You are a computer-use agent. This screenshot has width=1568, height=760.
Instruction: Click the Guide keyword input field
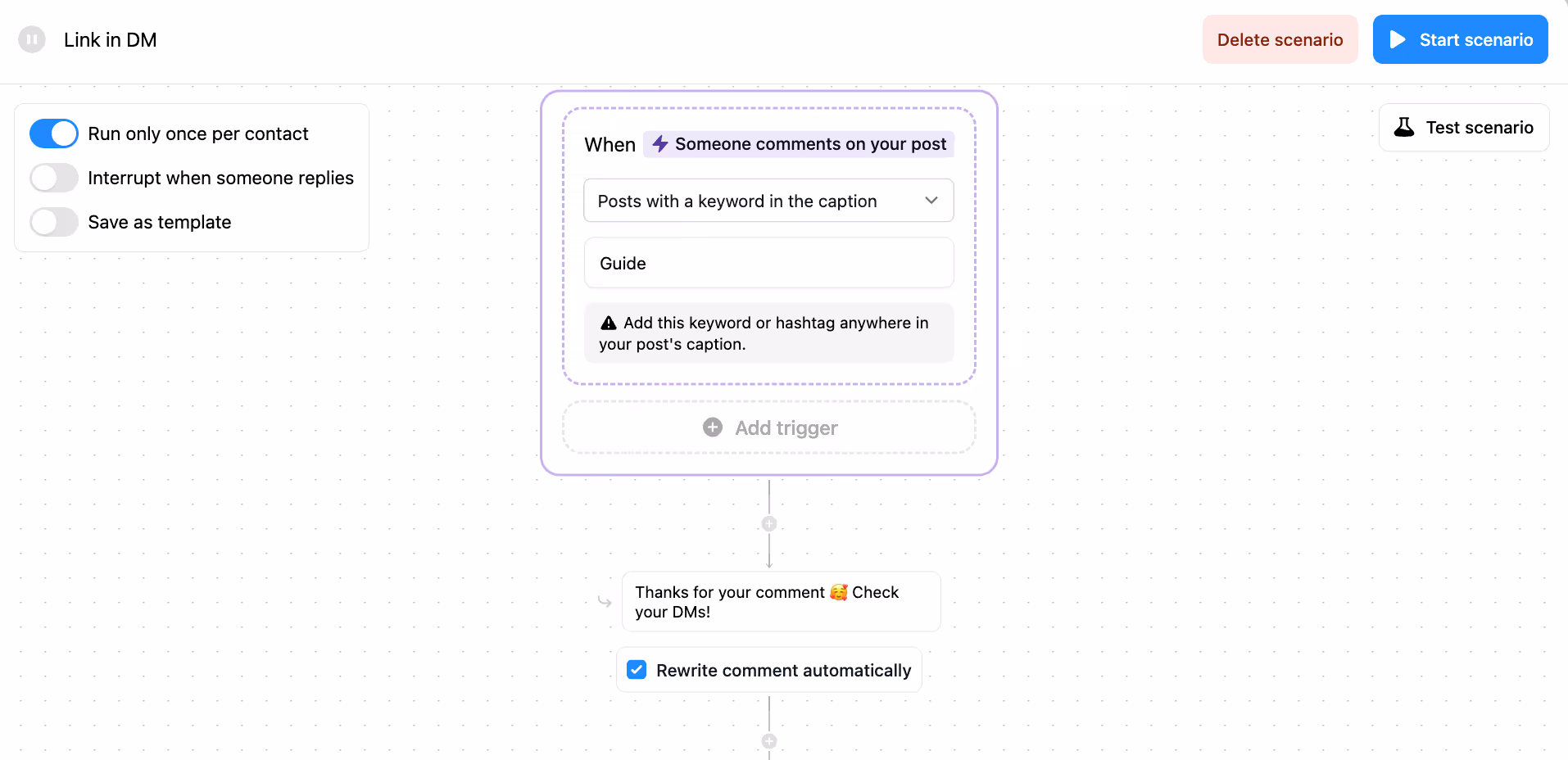tap(768, 262)
